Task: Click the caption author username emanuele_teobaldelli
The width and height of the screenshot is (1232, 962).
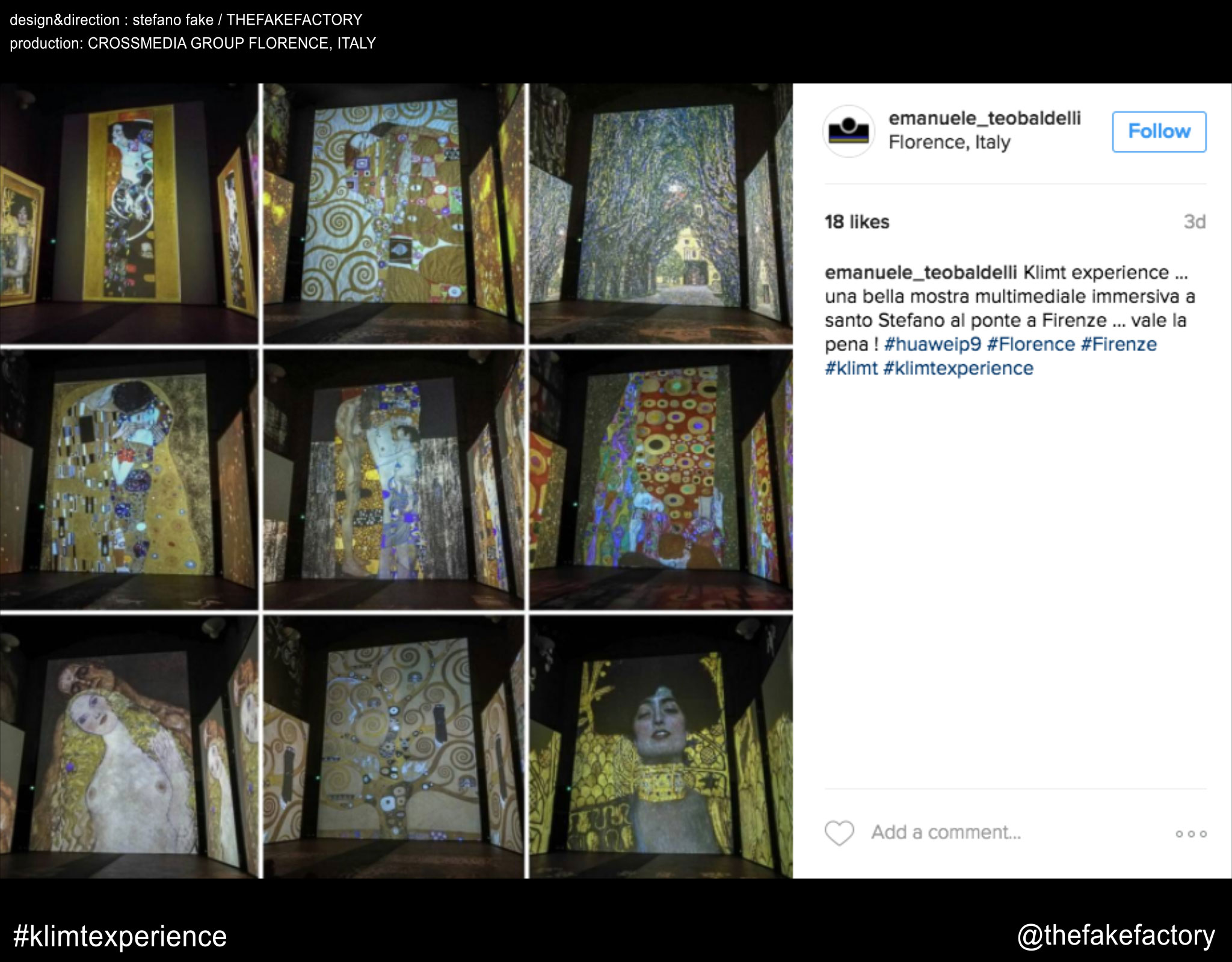Action: pyautogui.click(x=920, y=272)
